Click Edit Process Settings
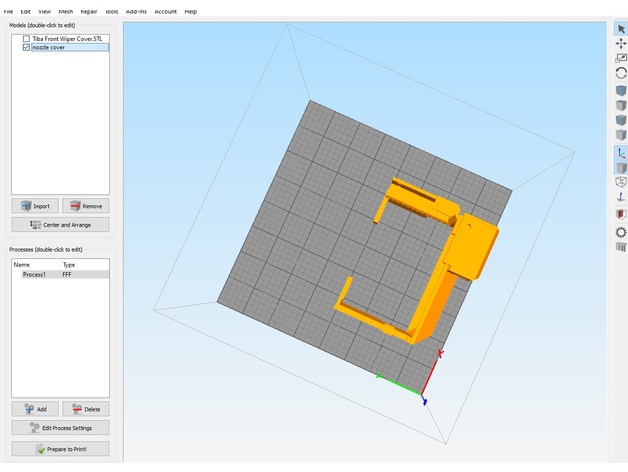 (x=60, y=428)
